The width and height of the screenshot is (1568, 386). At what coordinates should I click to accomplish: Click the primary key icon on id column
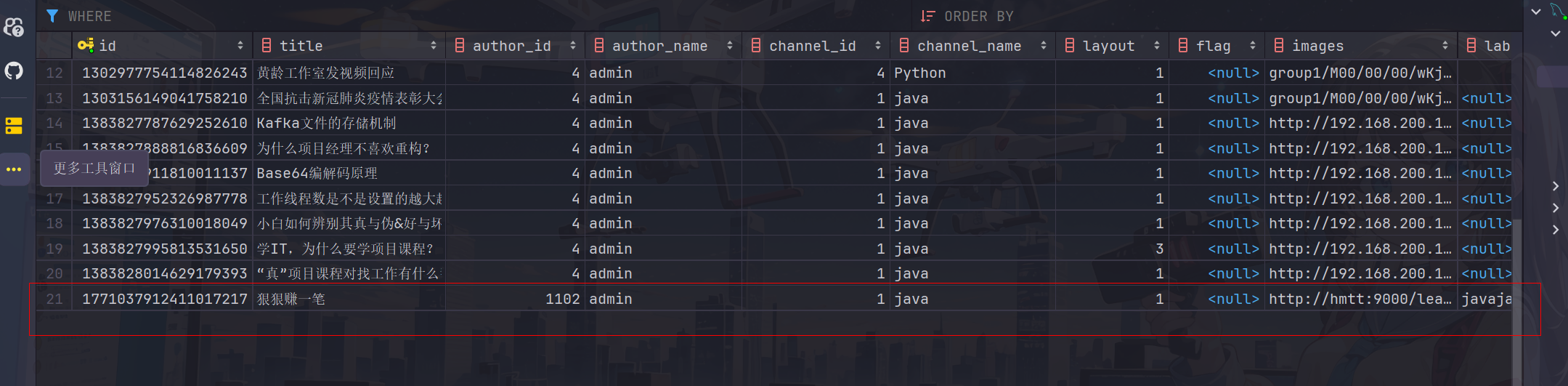point(86,46)
